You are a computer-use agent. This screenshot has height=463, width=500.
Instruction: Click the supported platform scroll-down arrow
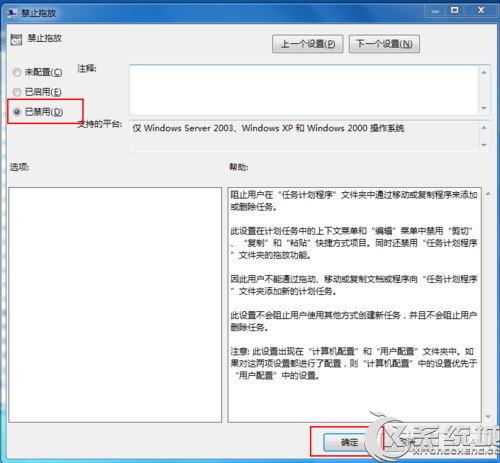pyautogui.click(x=484, y=145)
